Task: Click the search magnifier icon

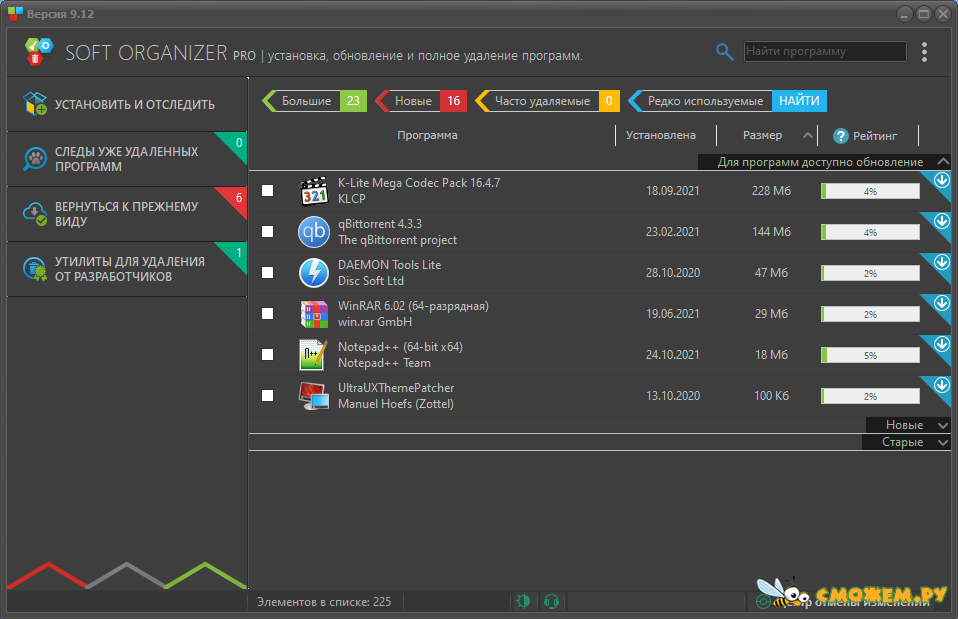Action: (x=724, y=52)
